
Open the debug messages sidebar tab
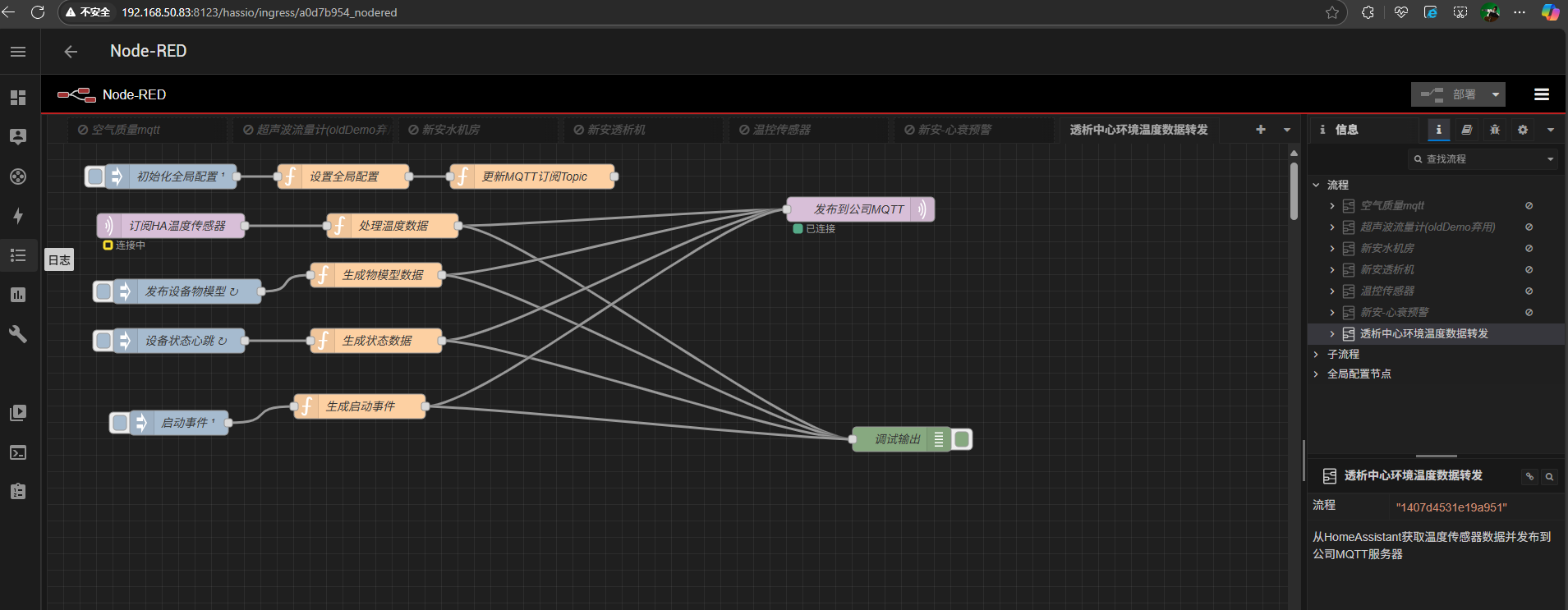pyautogui.click(x=1494, y=130)
